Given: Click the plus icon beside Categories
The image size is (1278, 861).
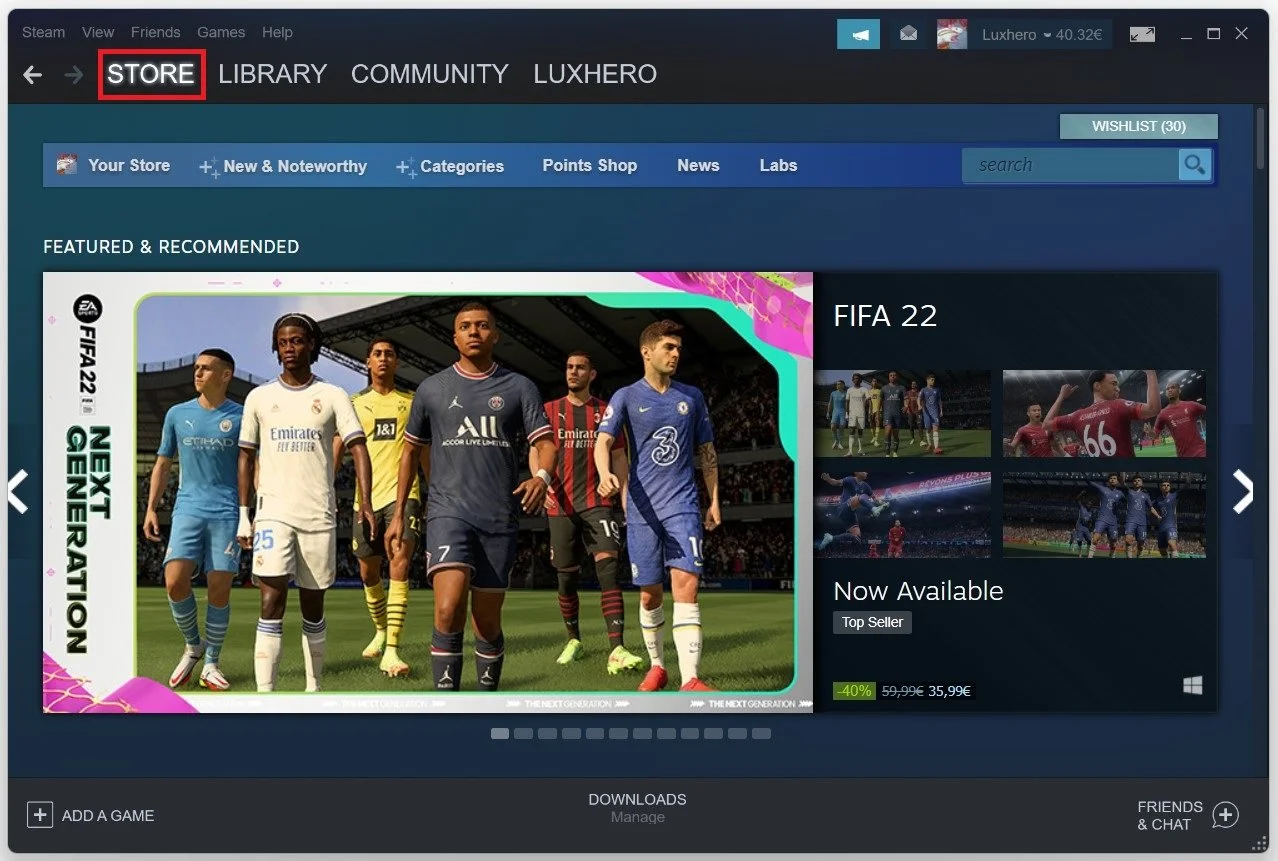Looking at the screenshot, I should (x=406, y=167).
